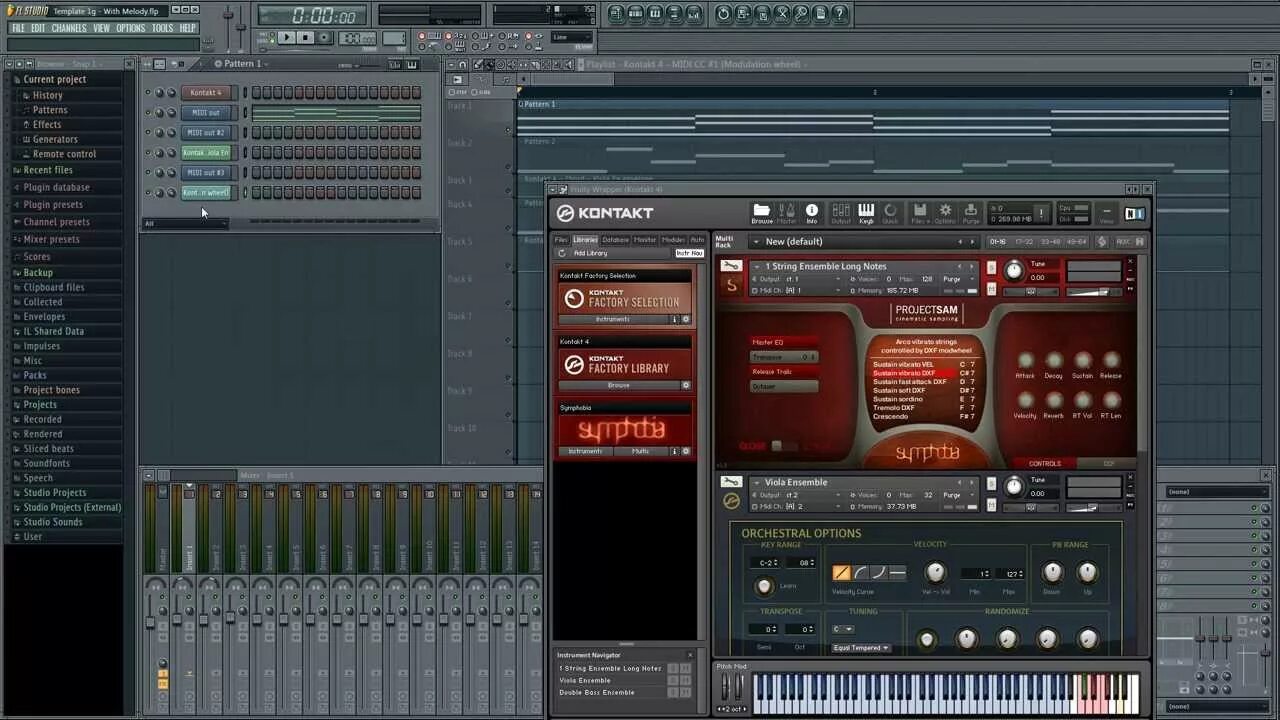Expand Viola Ensemble instrument name dropdown

tap(757, 482)
